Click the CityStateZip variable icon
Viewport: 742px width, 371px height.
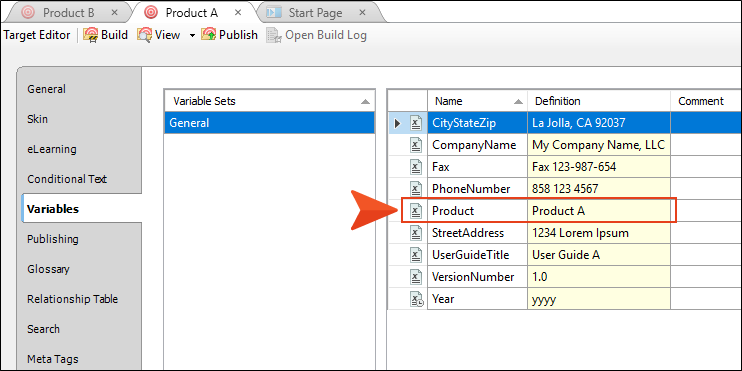(415, 124)
